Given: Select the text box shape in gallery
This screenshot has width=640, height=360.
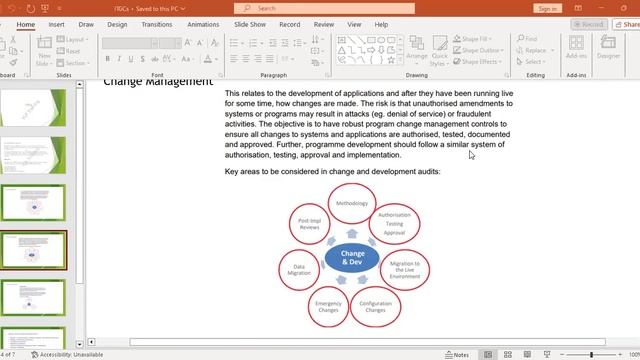Looking at the screenshot, I should point(342,40).
